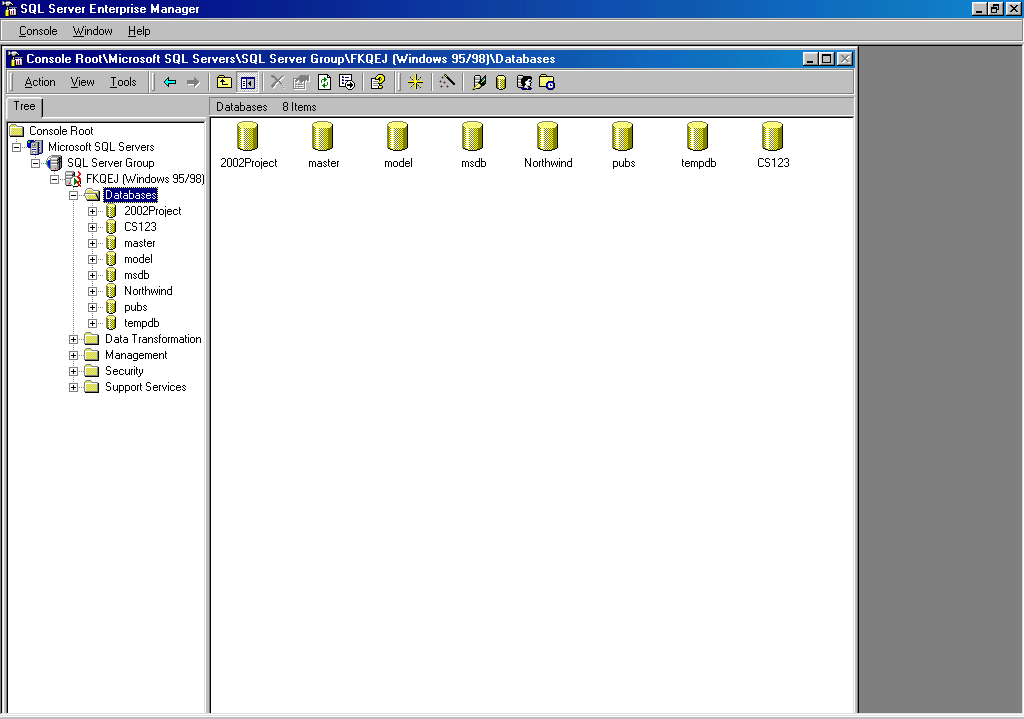
Task: Click the Refresh toolbar icon
Action: [324, 82]
